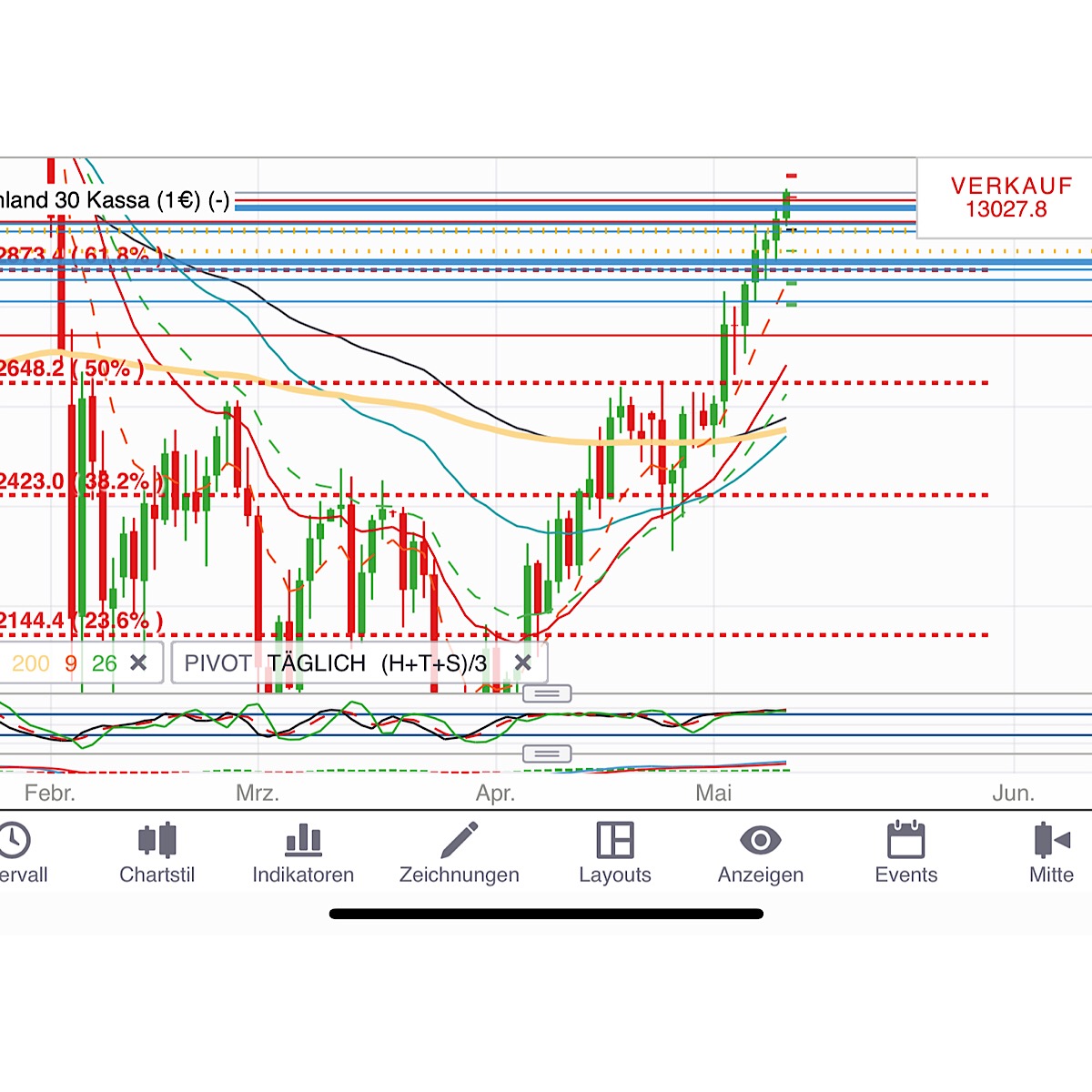Tap the PIVOT indicator label
The image size is (1092, 1092).
(217, 663)
